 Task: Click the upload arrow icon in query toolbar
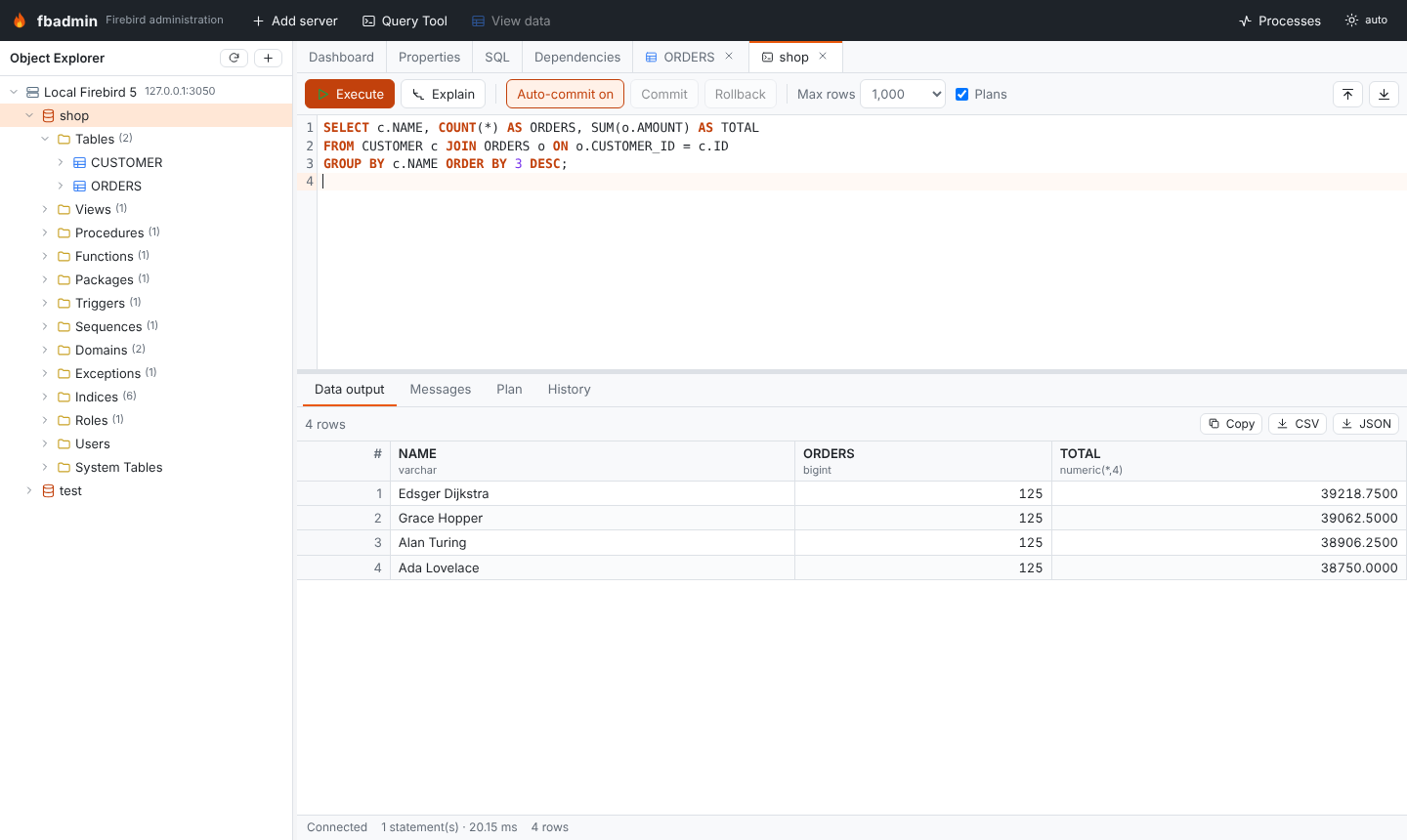[x=1347, y=94]
